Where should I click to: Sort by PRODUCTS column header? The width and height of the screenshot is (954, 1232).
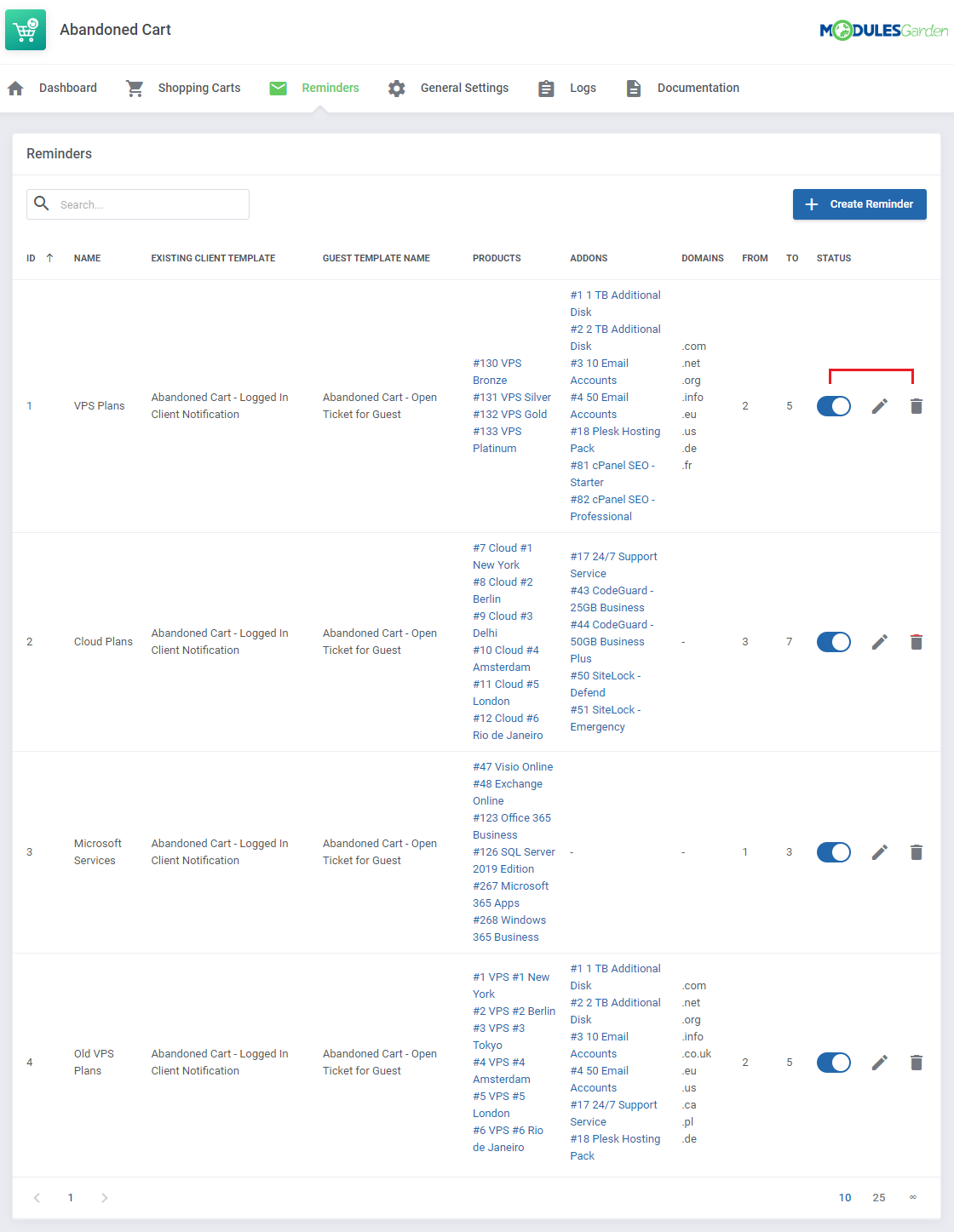click(497, 258)
